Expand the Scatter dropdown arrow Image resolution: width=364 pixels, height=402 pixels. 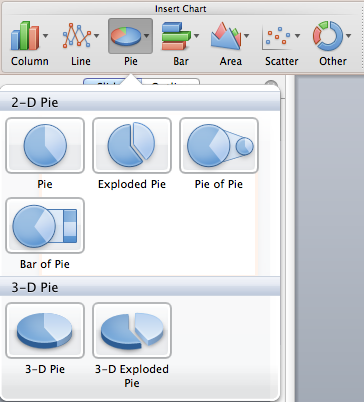click(x=297, y=36)
